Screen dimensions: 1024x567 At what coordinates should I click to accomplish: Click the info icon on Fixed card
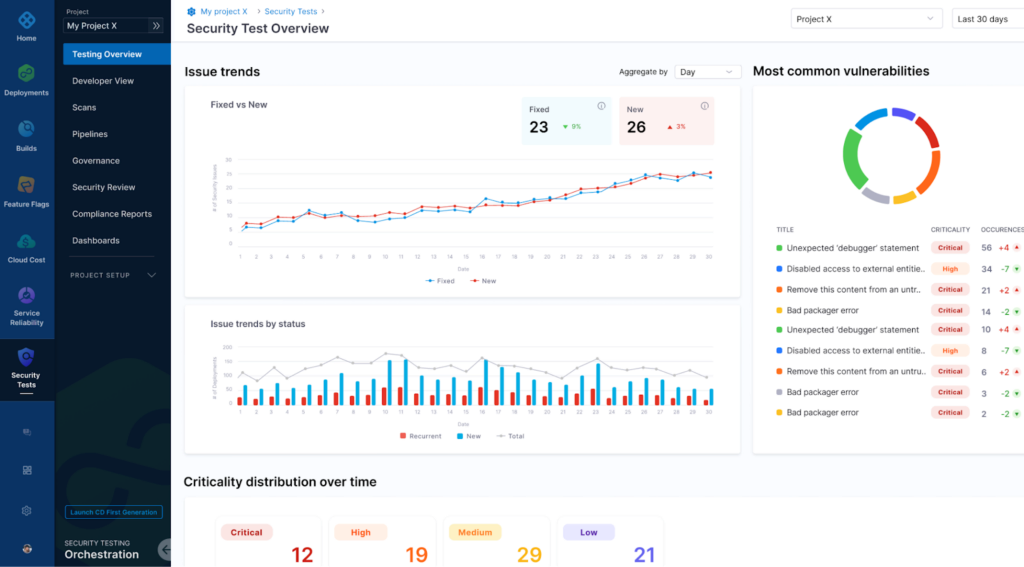(x=601, y=106)
